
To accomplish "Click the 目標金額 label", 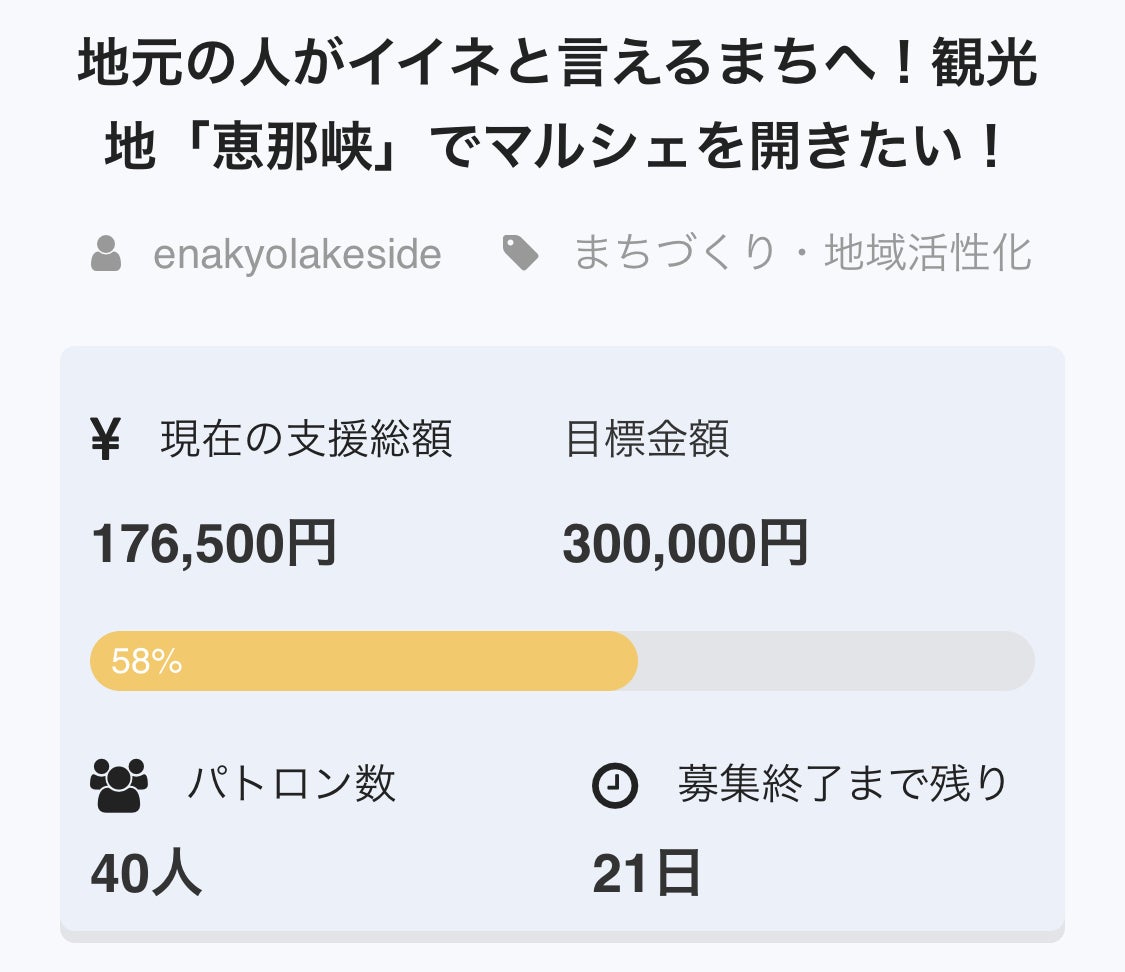I will [x=647, y=439].
